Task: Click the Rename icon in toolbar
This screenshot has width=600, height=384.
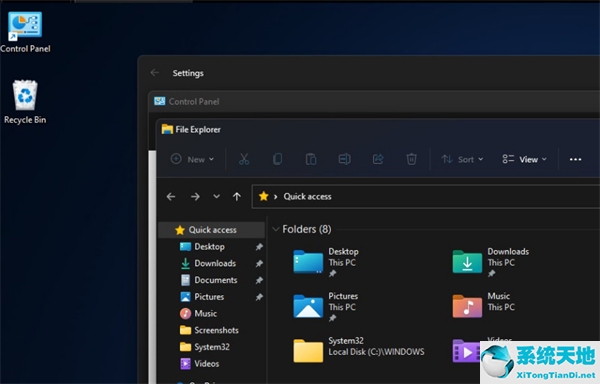Action: point(344,159)
